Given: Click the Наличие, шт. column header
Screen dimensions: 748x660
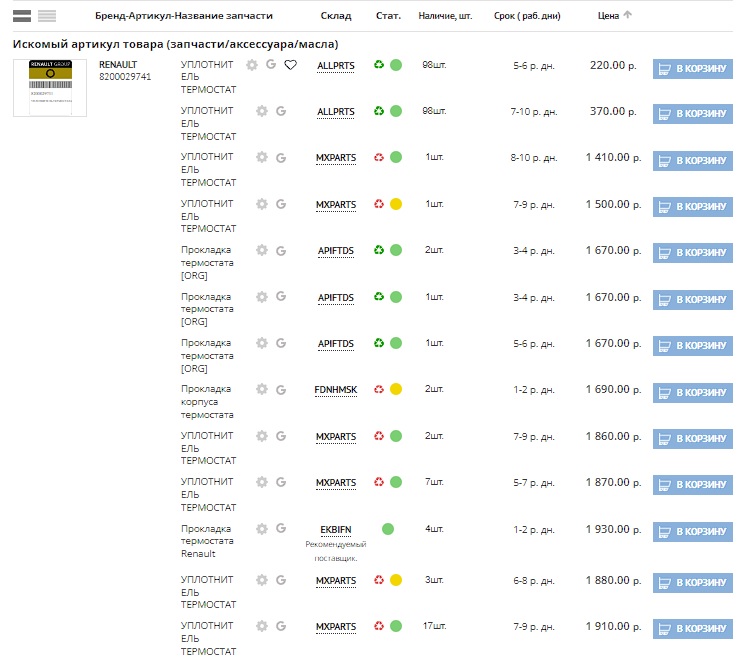Looking at the screenshot, I should tap(444, 16).
